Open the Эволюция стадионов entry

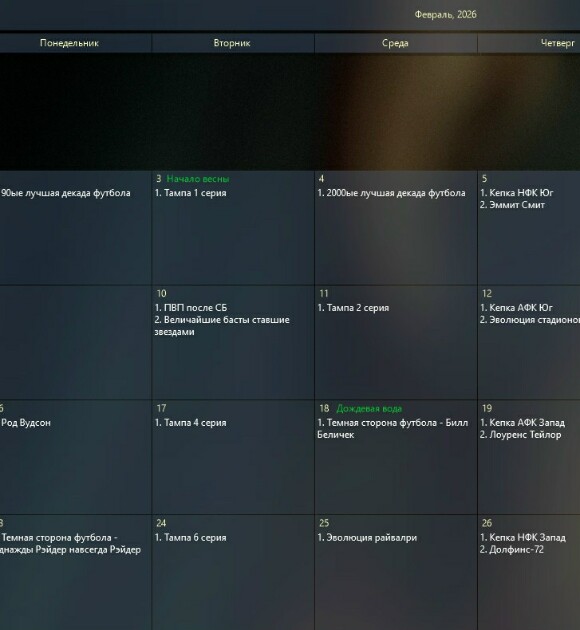[x=530, y=320]
